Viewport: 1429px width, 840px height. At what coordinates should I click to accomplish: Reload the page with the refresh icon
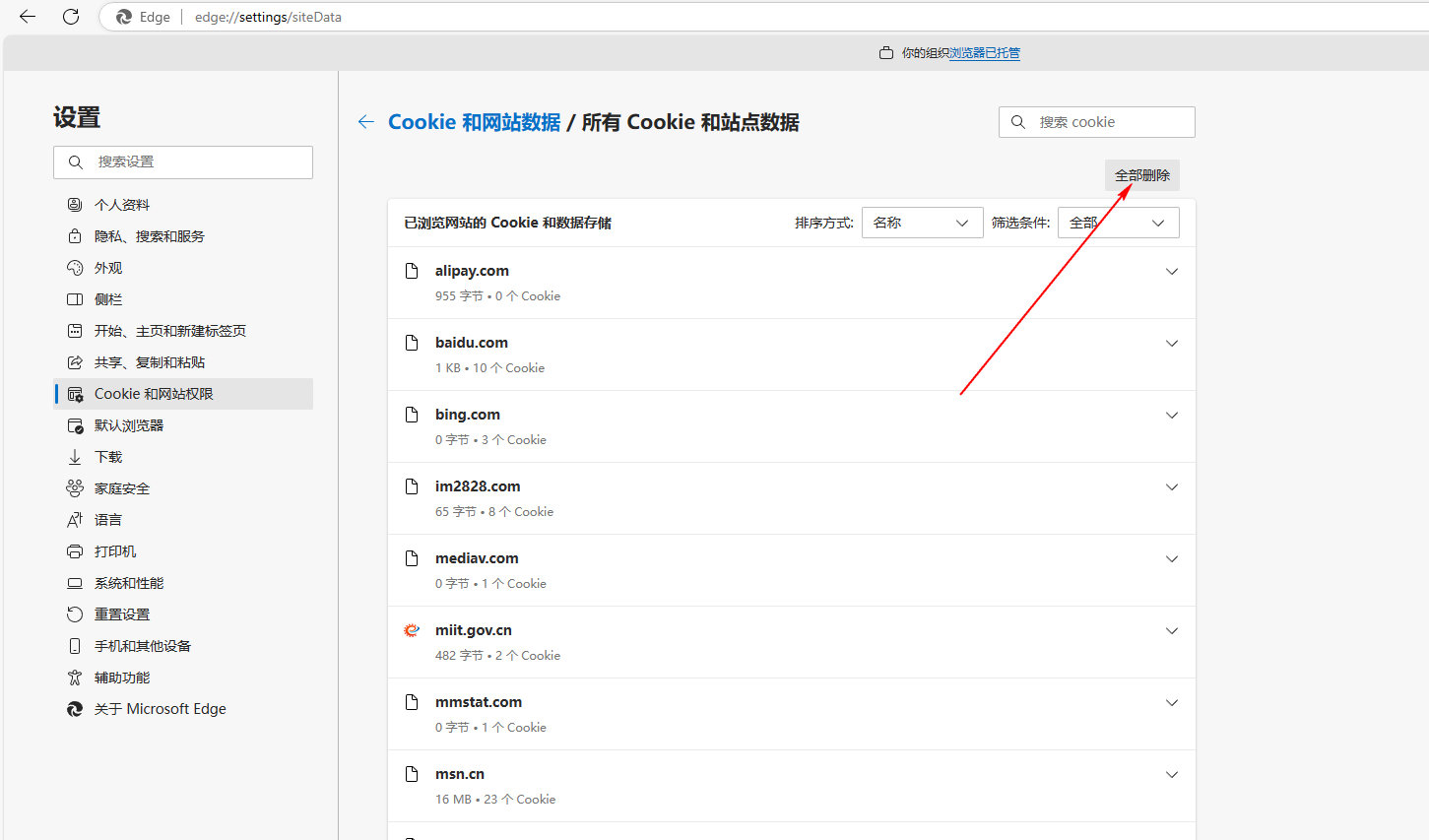pos(71,17)
